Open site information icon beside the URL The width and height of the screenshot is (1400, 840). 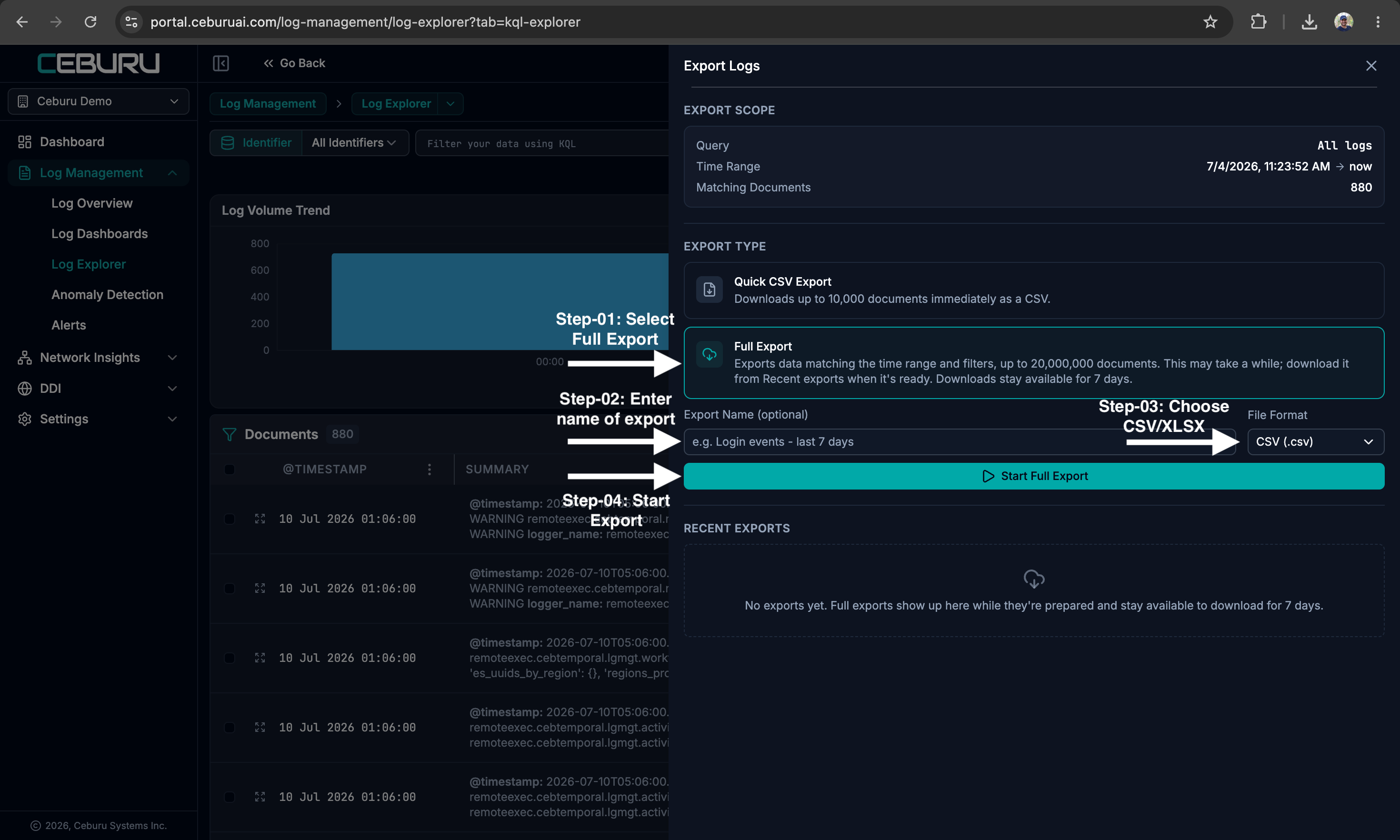[x=131, y=22]
